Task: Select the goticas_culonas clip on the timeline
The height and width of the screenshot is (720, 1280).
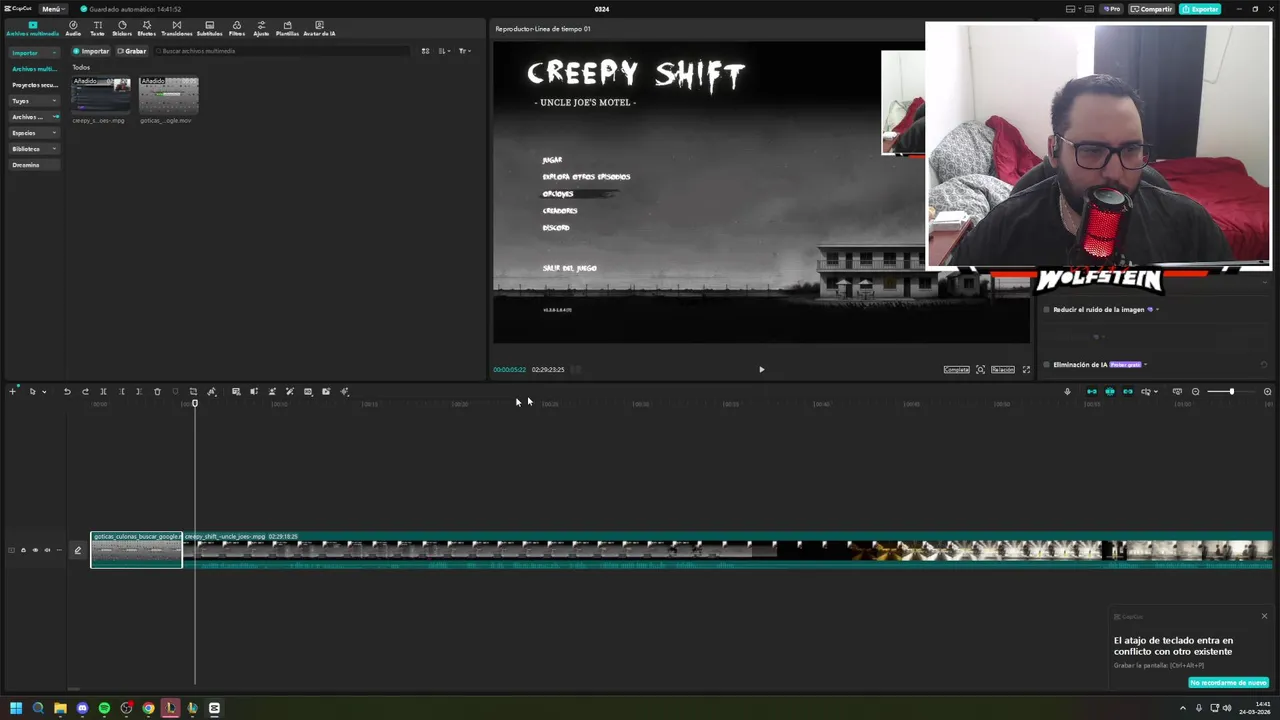Action: point(136,550)
